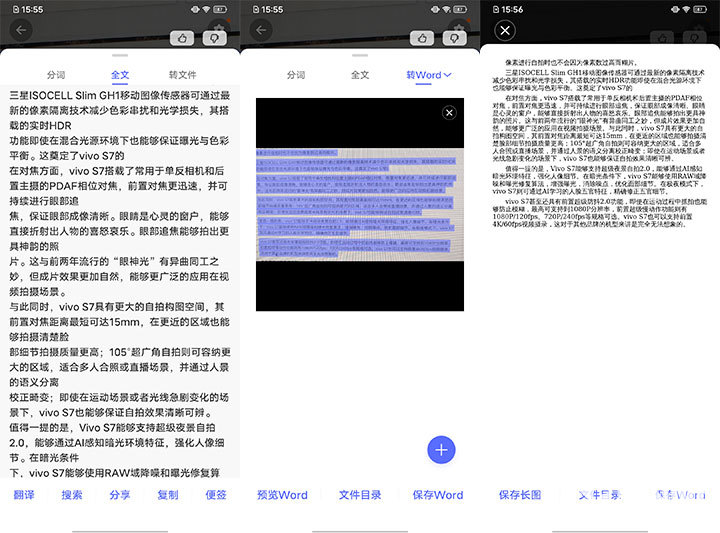
Task: Tap back arrow in middle phone screen
Action: (261, 30)
